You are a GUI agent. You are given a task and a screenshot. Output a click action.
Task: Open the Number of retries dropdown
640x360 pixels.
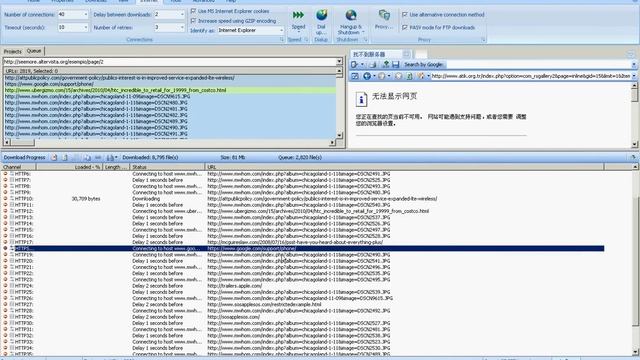[x=182, y=27]
